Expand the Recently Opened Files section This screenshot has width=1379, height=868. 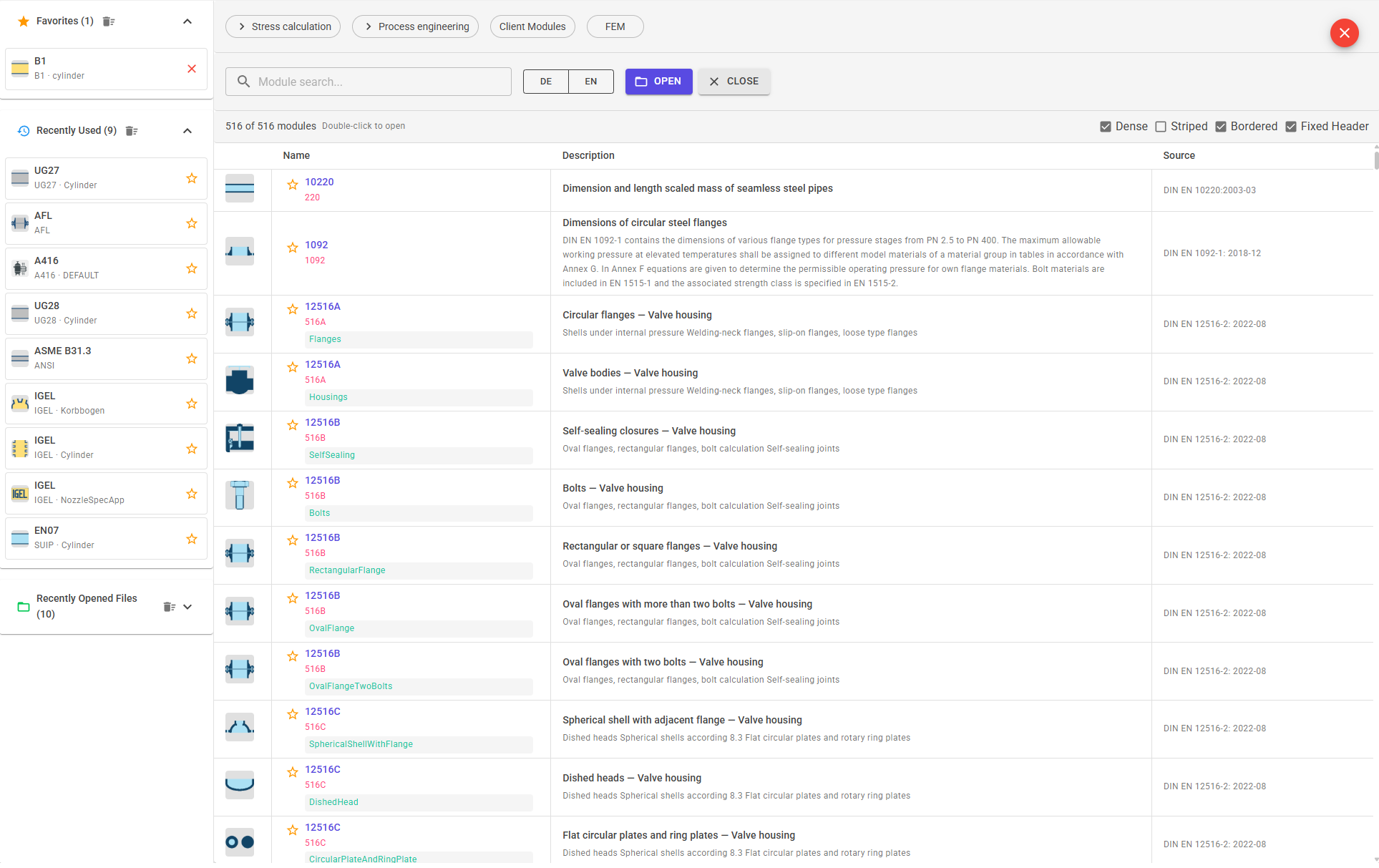coord(187,606)
